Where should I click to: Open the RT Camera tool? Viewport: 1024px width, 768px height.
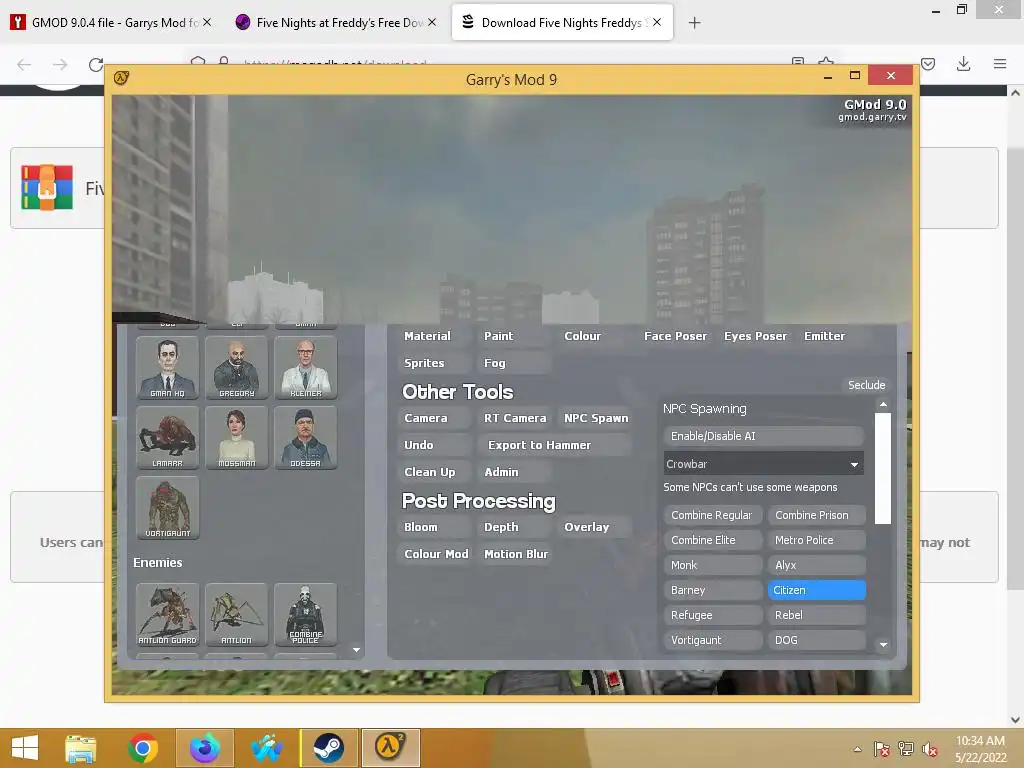[x=515, y=418]
